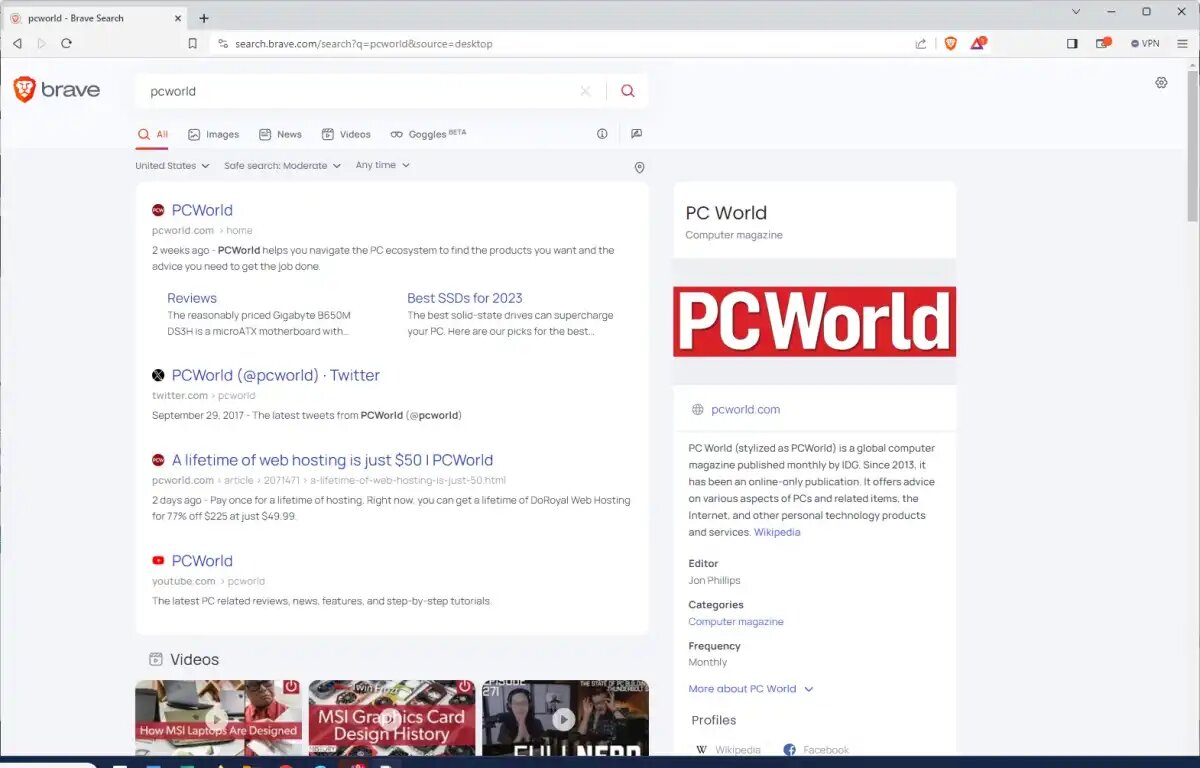
Task: Click editor name Jon Phillips
Action: point(714,580)
